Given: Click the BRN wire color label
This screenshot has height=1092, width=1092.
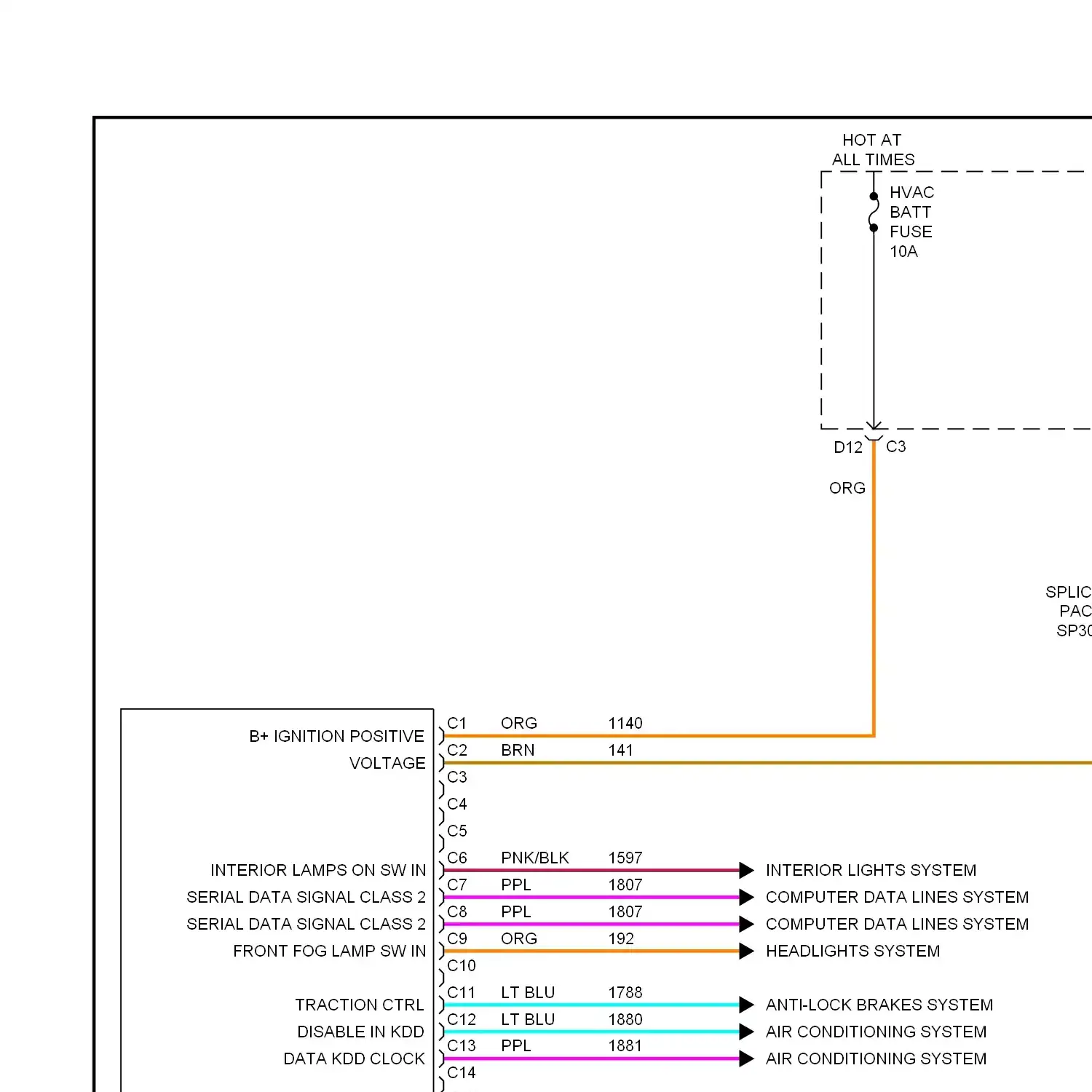Looking at the screenshot, I should pos(518,750).
